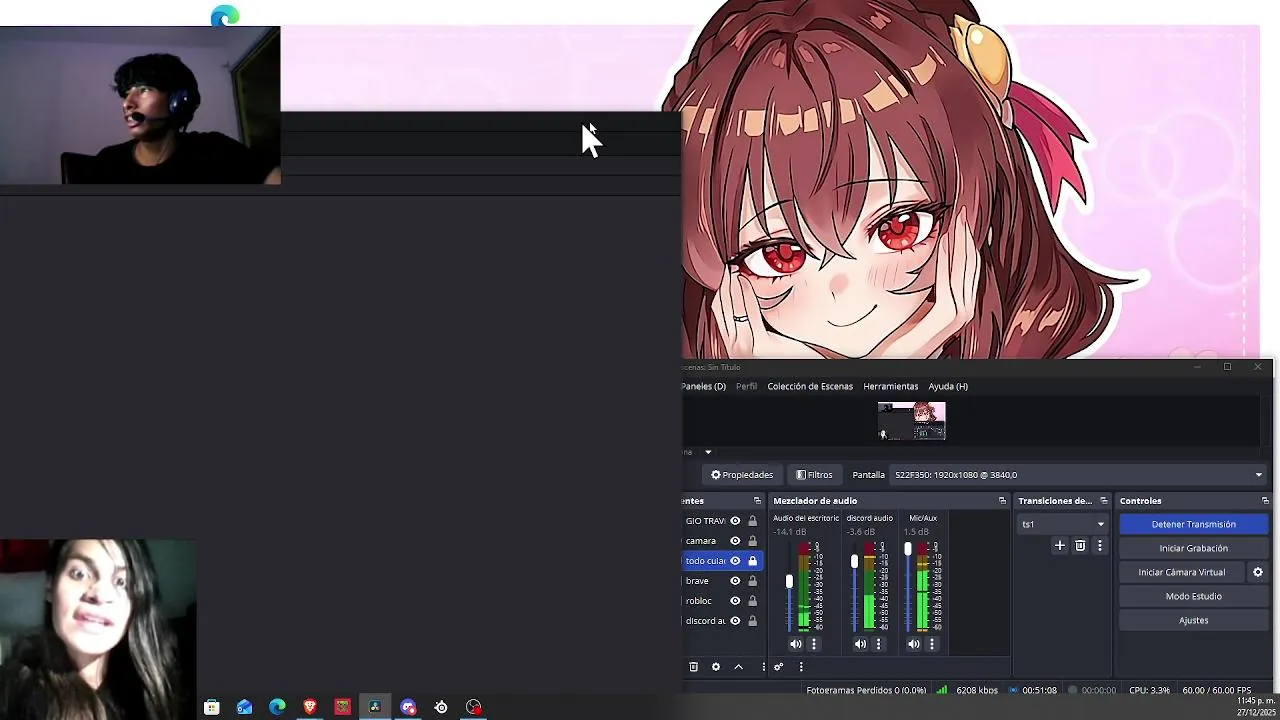Pop out the Controles dock
1280x720 pixels.
coord(1265,500)
